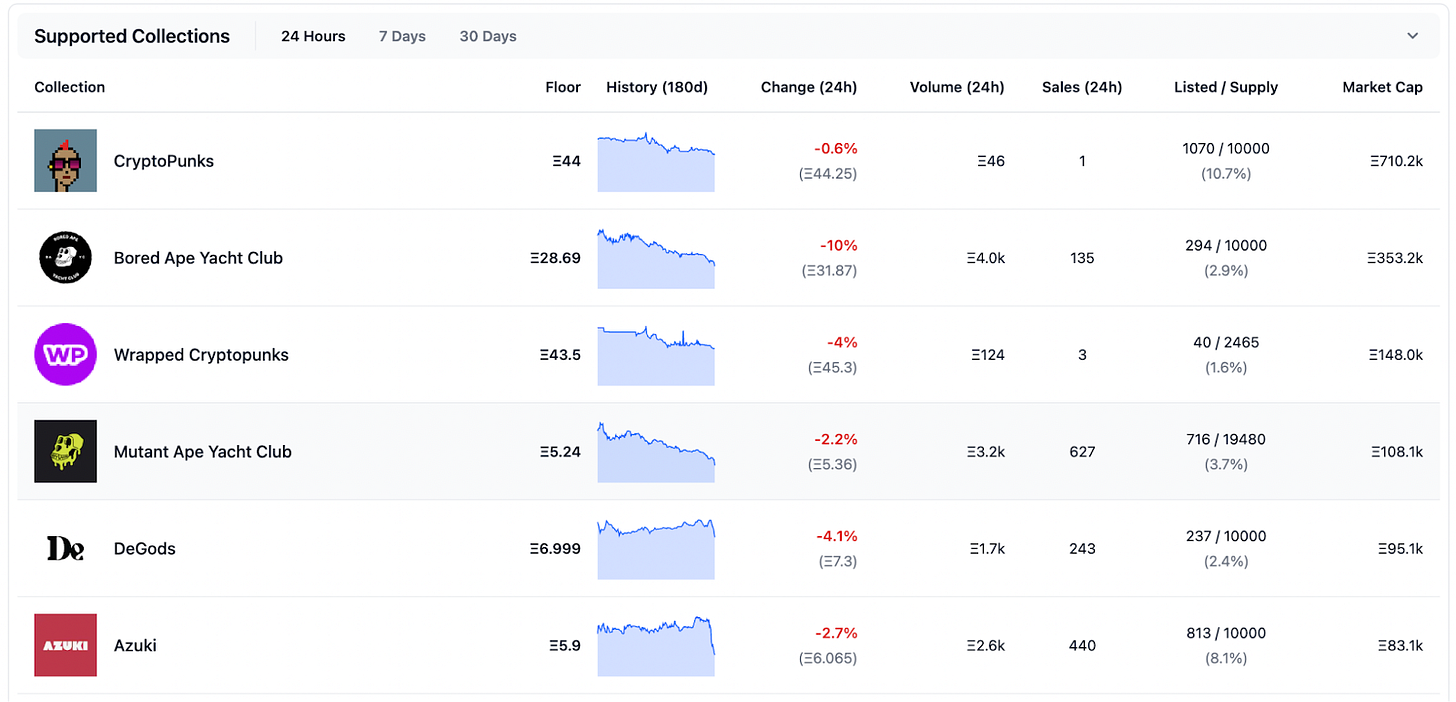
Task: Click the sales count 440
Action: pyautogui.click(x=1082, y=646)
